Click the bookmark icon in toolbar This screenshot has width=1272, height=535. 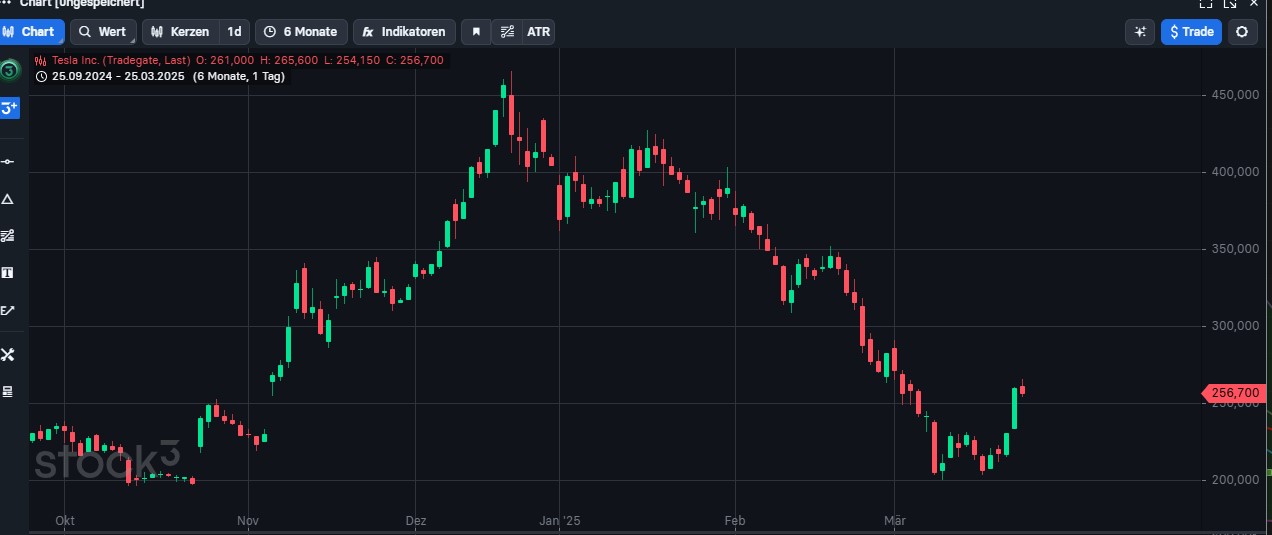pyautogui.click(x=476, y=32)
